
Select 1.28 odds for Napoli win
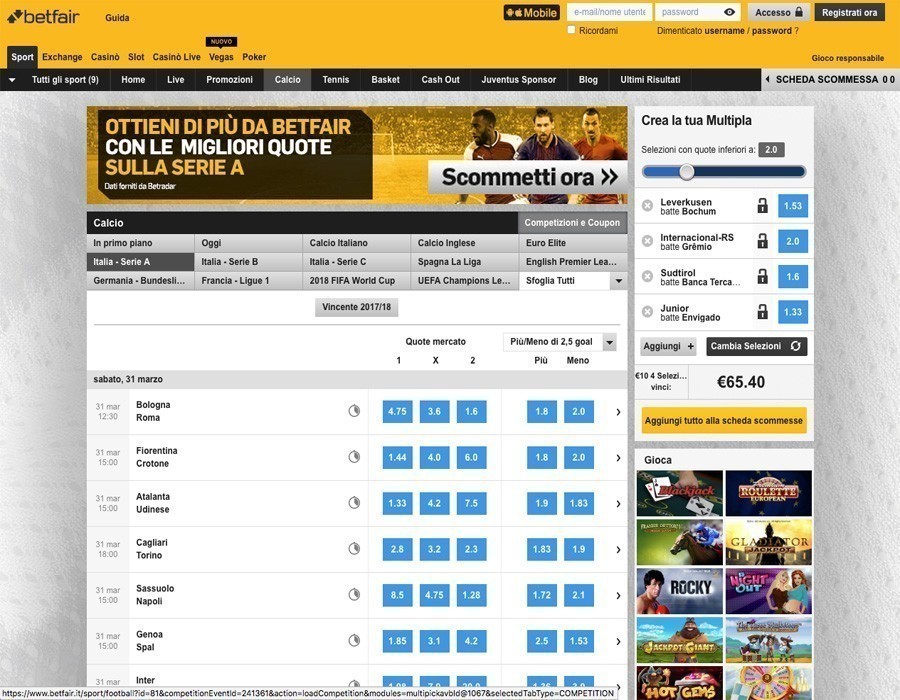click(471, 595)
